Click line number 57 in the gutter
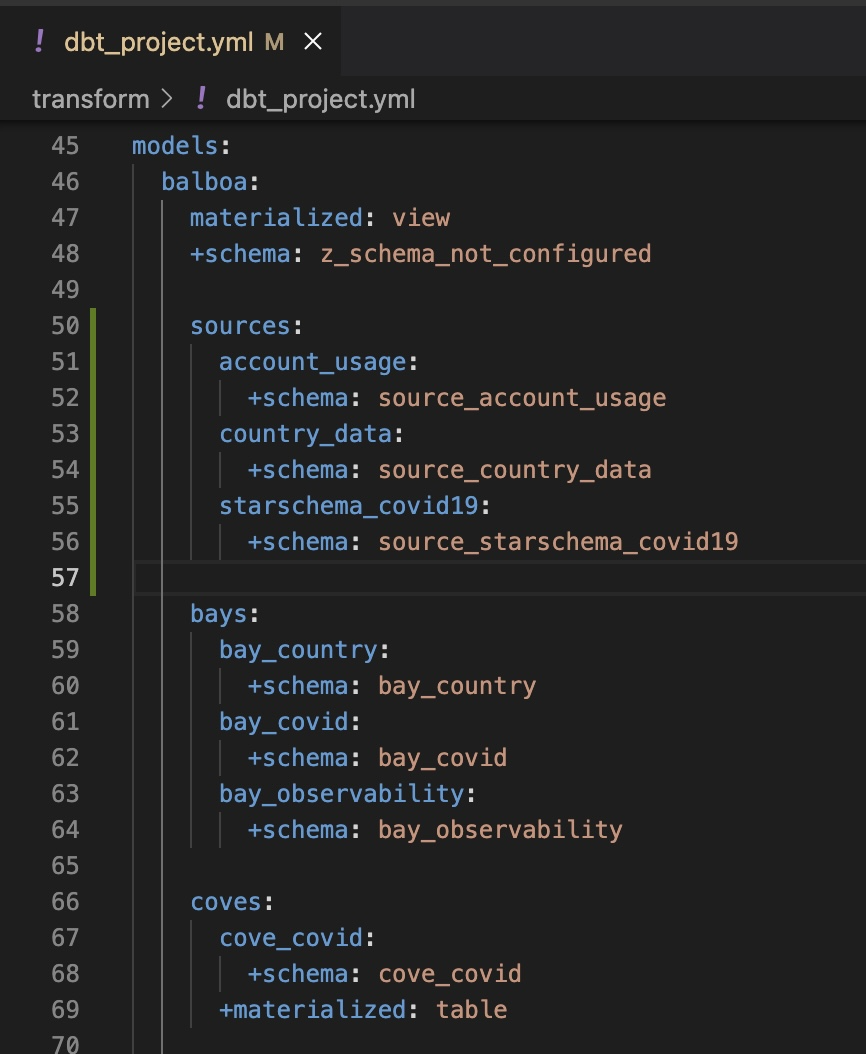Screen dimensions: 866x1054 point(65,577)
